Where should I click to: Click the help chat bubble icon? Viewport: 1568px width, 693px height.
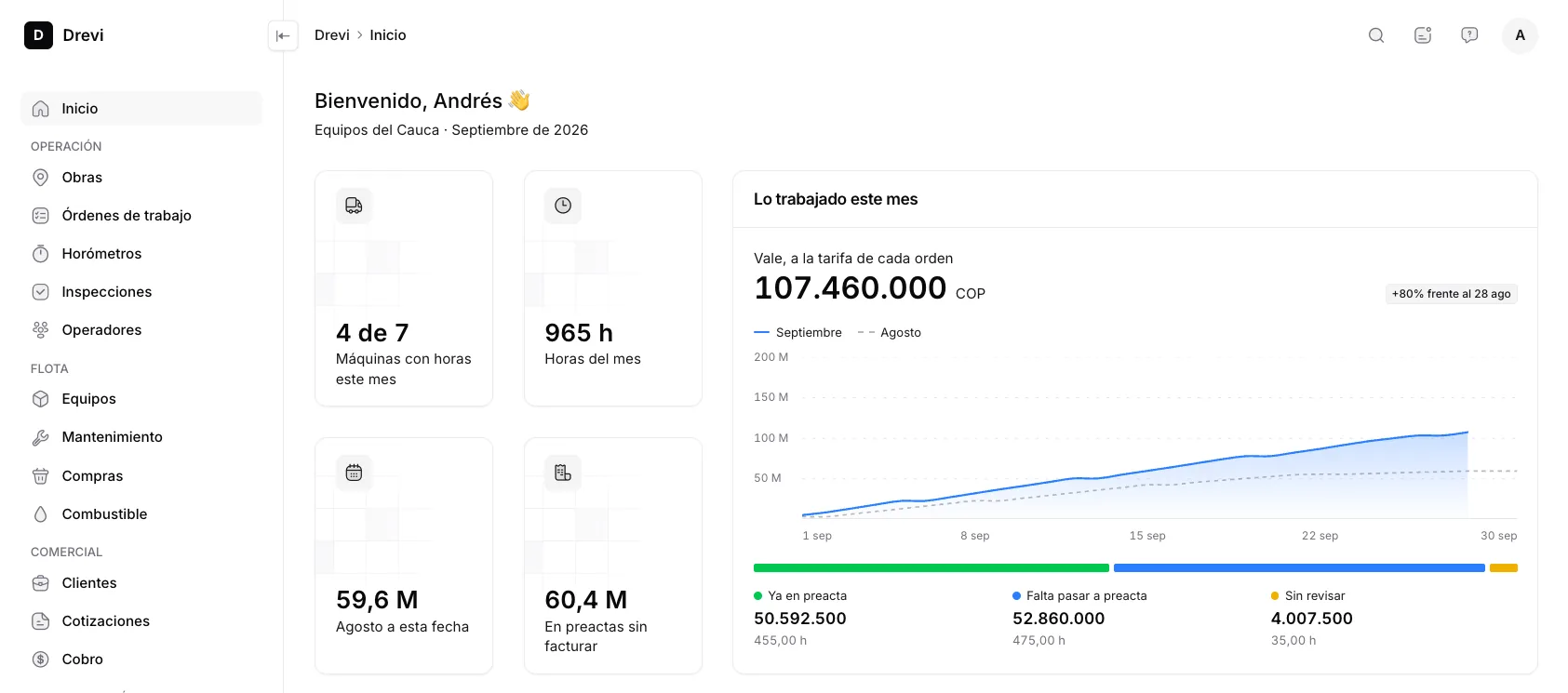[x=1469, y=35]
